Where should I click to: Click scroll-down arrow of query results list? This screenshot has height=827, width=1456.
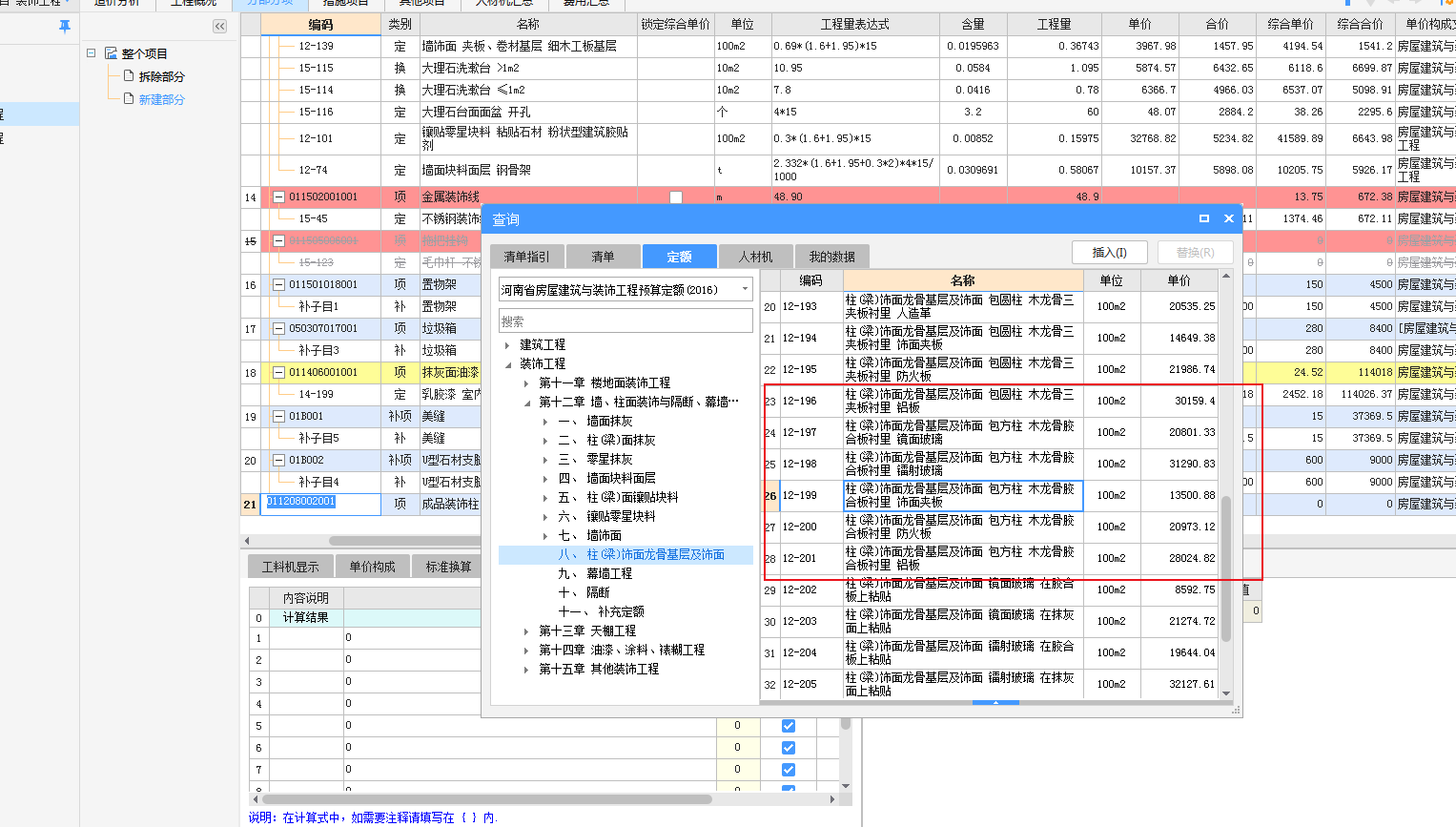tap(1226, 694)
